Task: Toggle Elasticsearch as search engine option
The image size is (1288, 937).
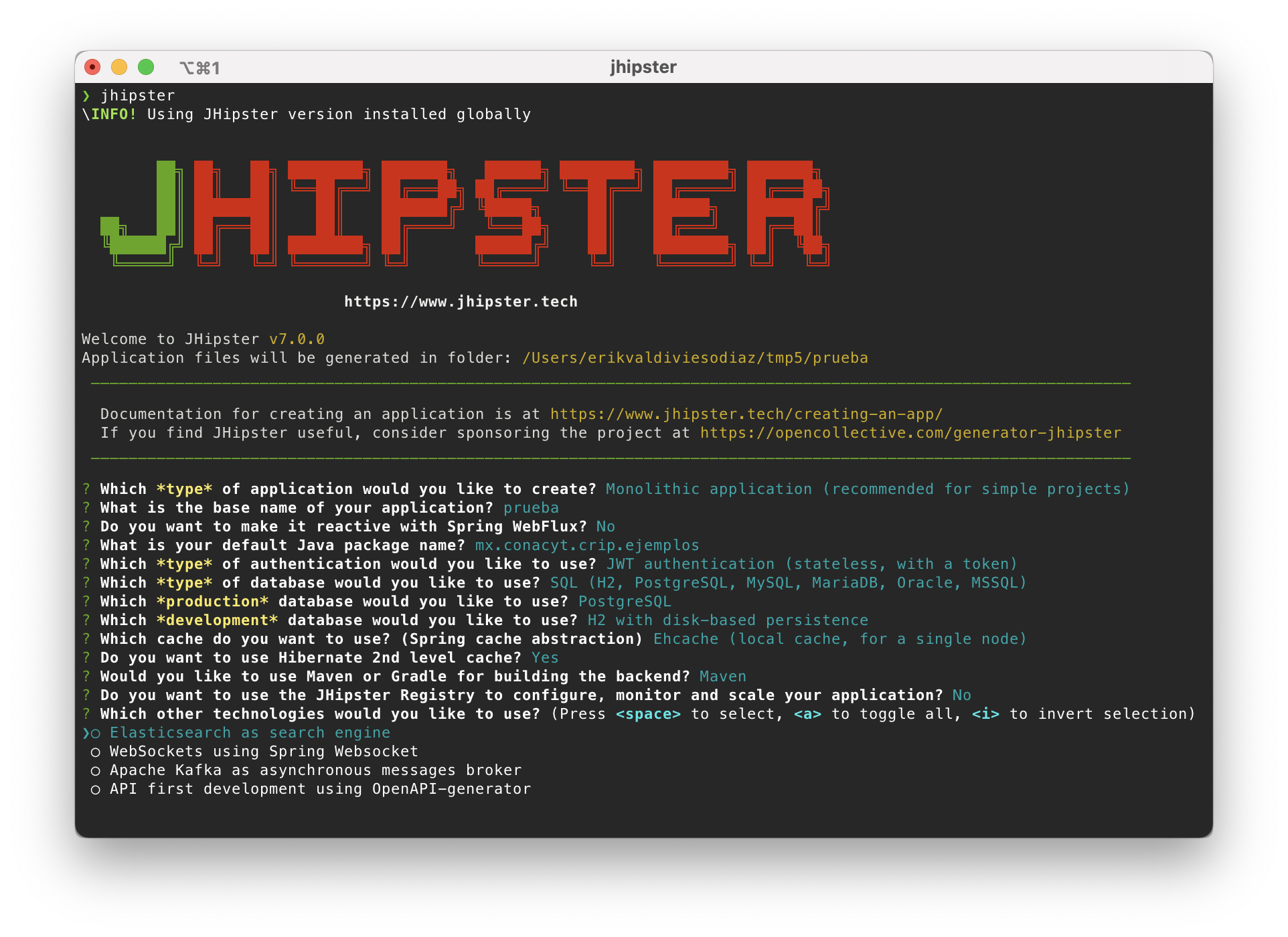Action: point(241,733)
